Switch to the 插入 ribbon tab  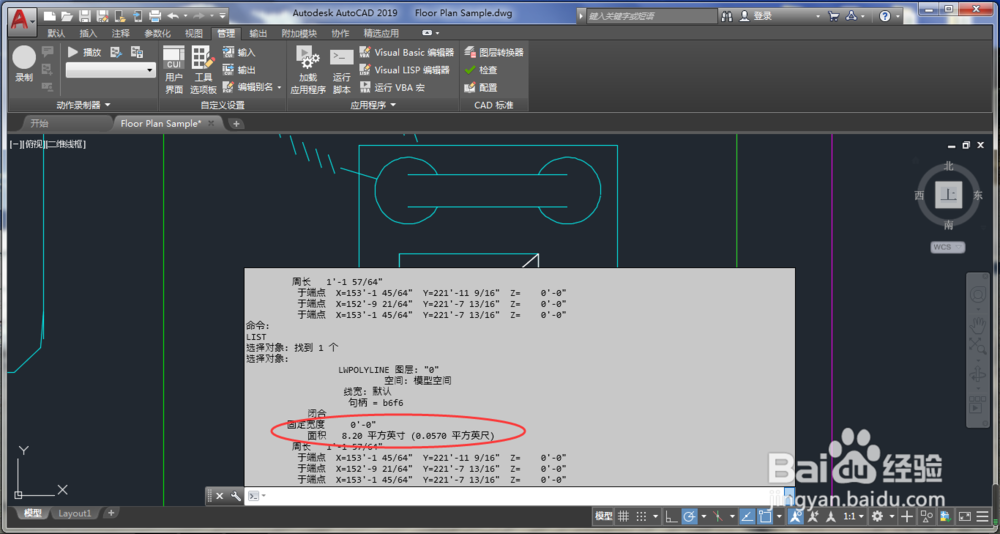[88, 33]
